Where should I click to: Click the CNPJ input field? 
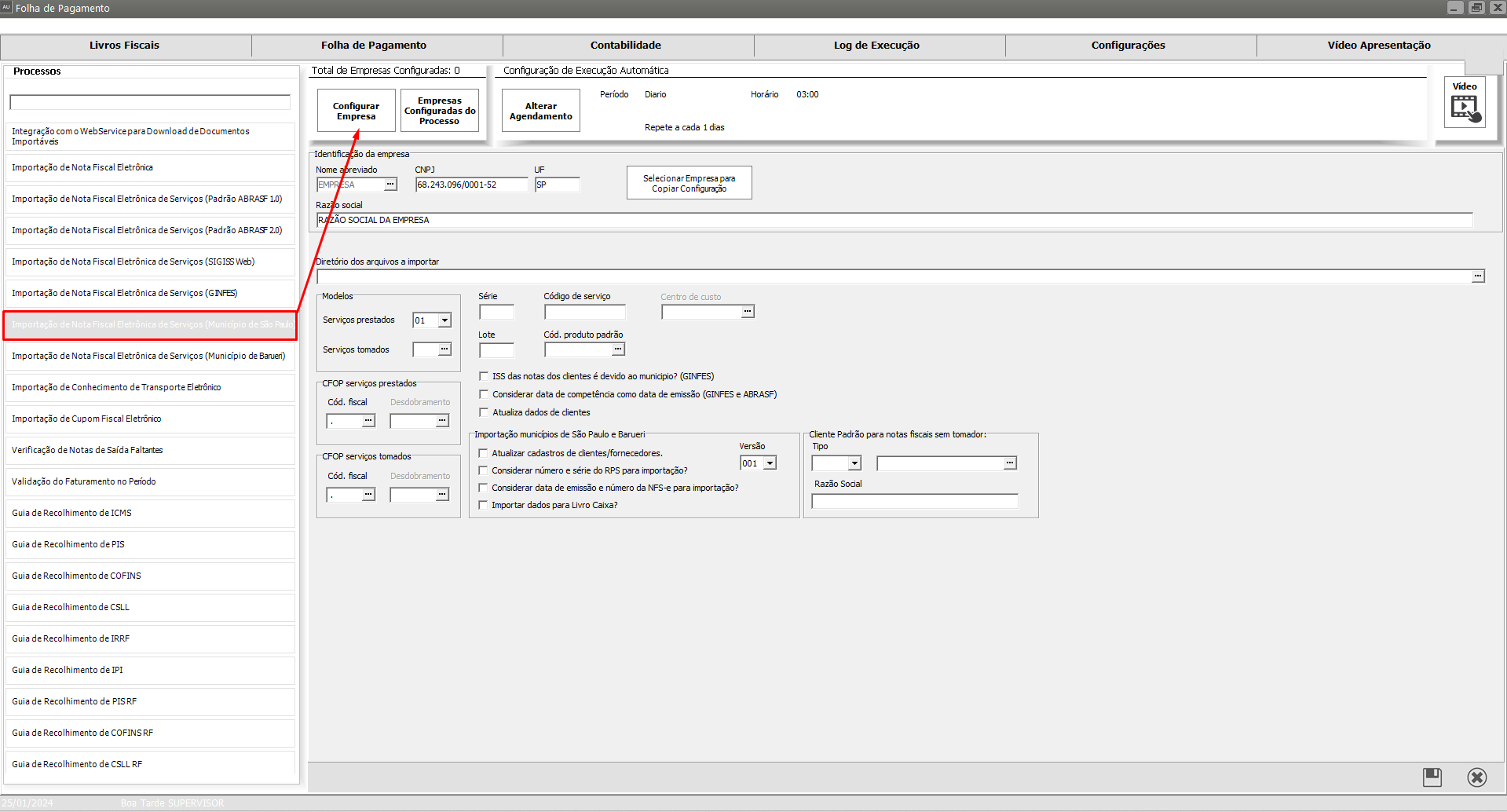click(472, 185)
